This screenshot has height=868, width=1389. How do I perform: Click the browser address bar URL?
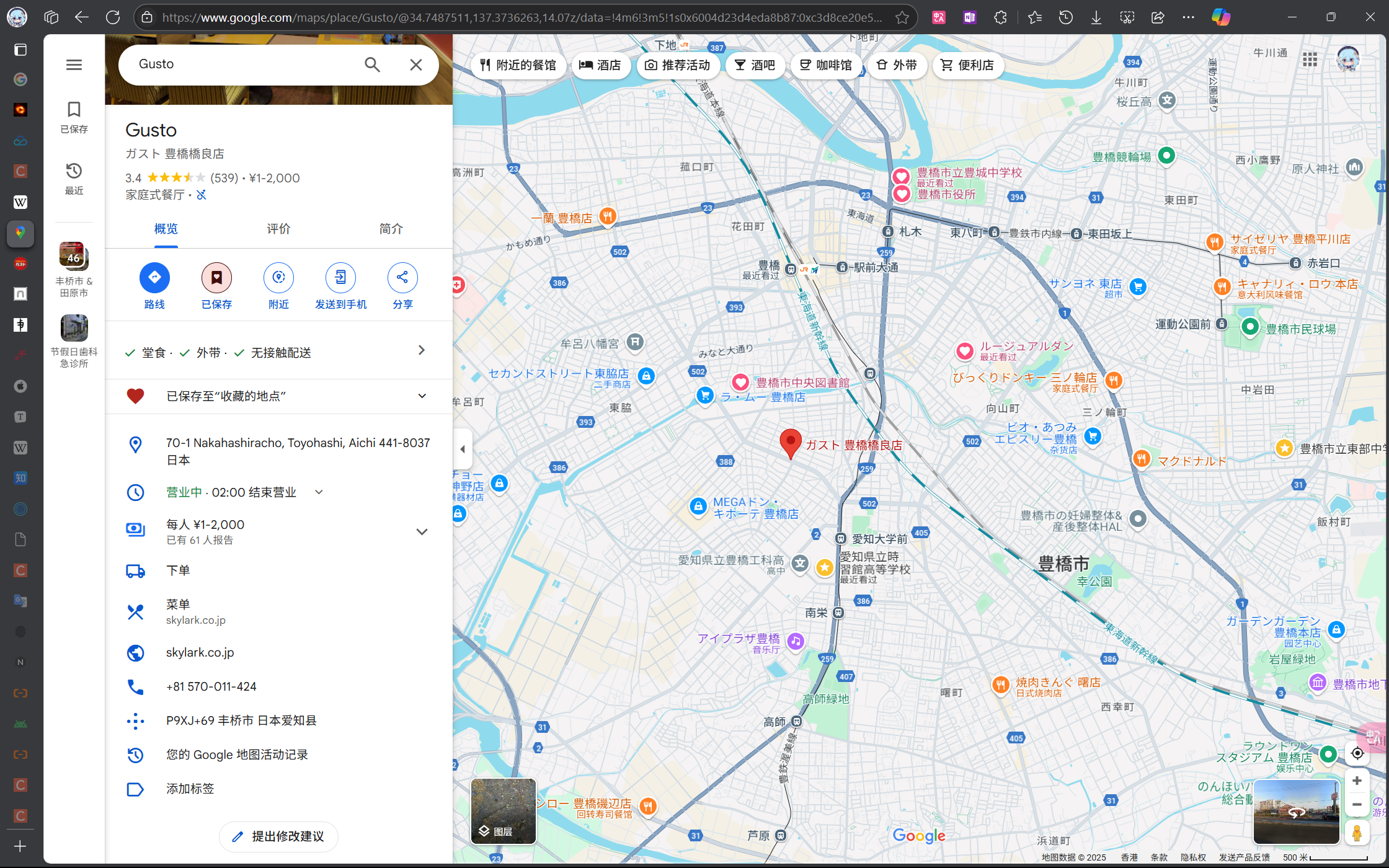(x=522, y=17)
